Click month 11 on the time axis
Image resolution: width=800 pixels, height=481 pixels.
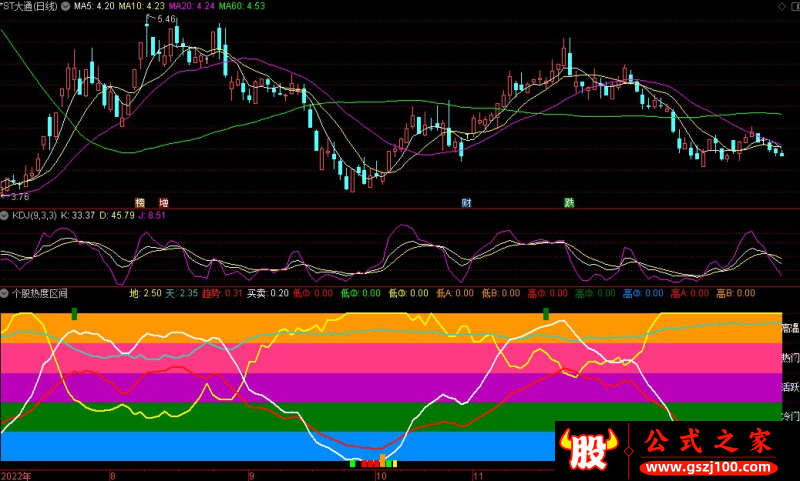pyautogui.click(x=478, y=476)
